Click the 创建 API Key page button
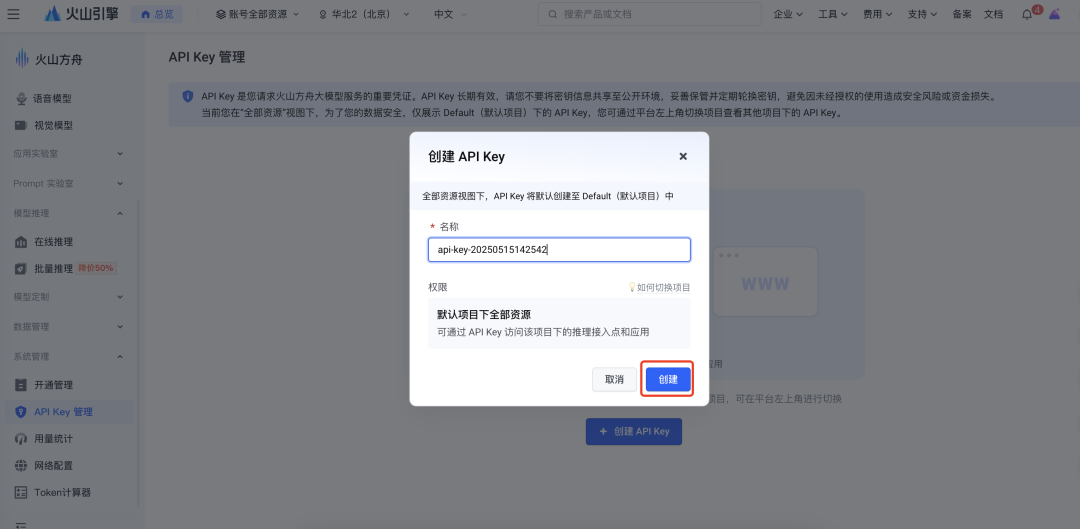 point(634,431)
